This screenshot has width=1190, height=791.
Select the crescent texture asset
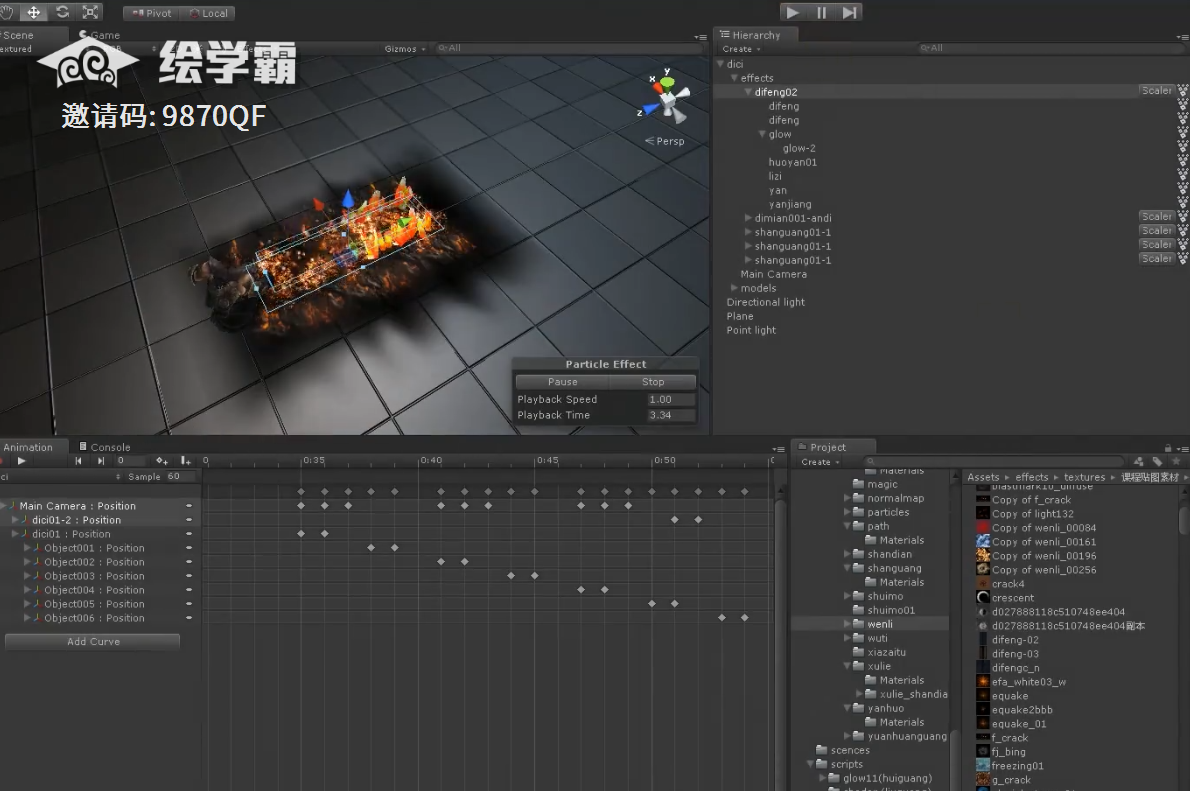1012,597
